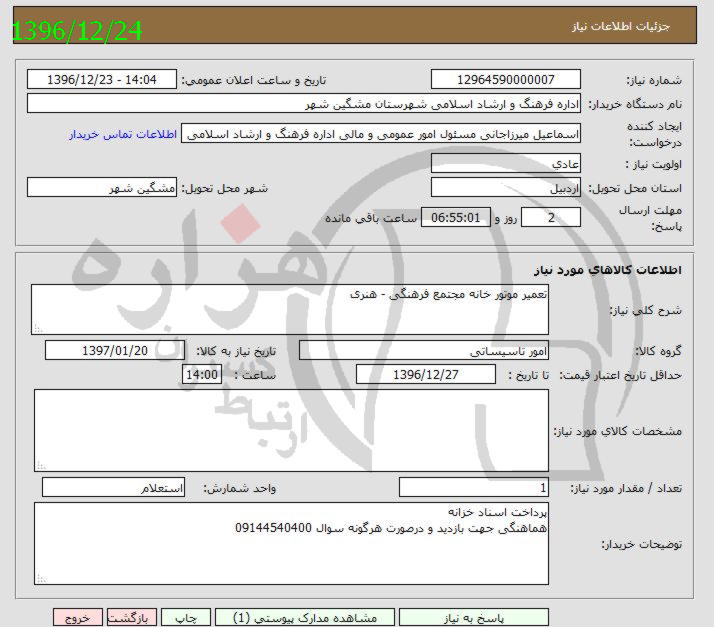
Task: Click the پاسخ به نیاز button
Action: click(x=474, y=617)
